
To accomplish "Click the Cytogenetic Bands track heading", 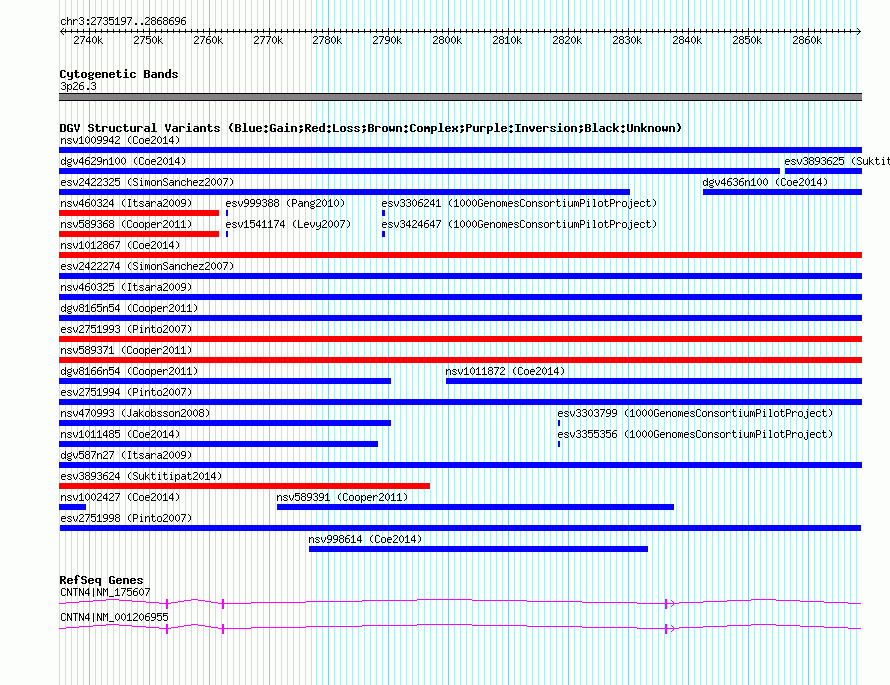I will [119, 74].
